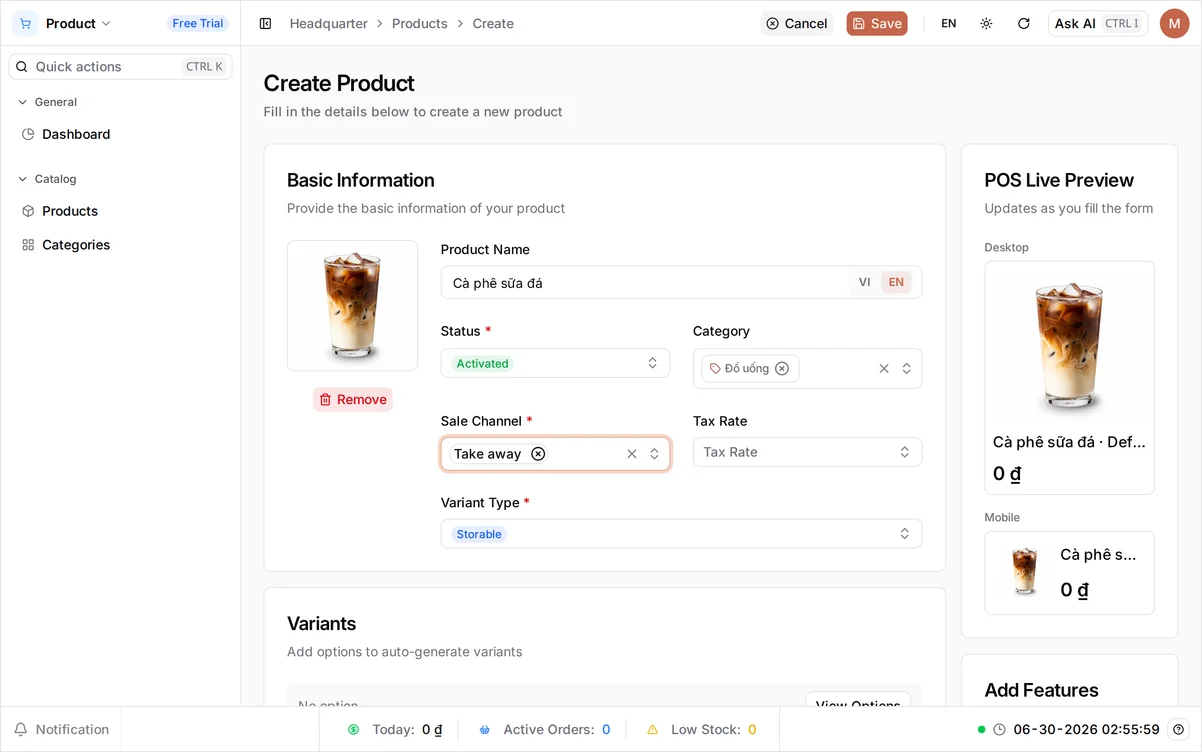Save the new product
Viewport: 1202px width, 752px height.
coord(877,23)
